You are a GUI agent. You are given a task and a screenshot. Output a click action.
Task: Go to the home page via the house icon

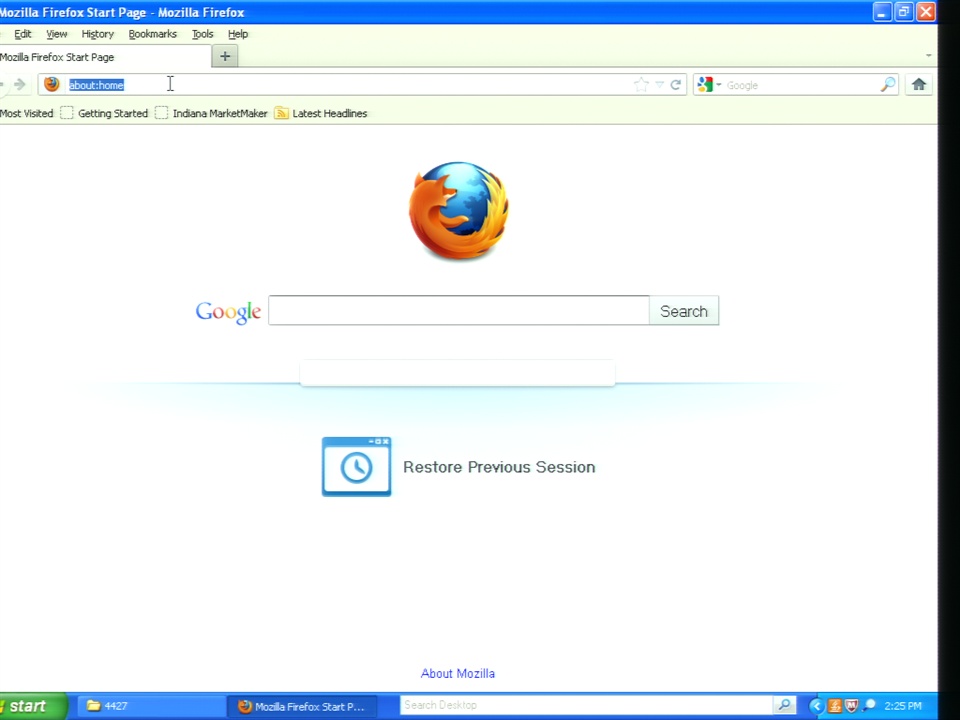click(x=918, y=84)
